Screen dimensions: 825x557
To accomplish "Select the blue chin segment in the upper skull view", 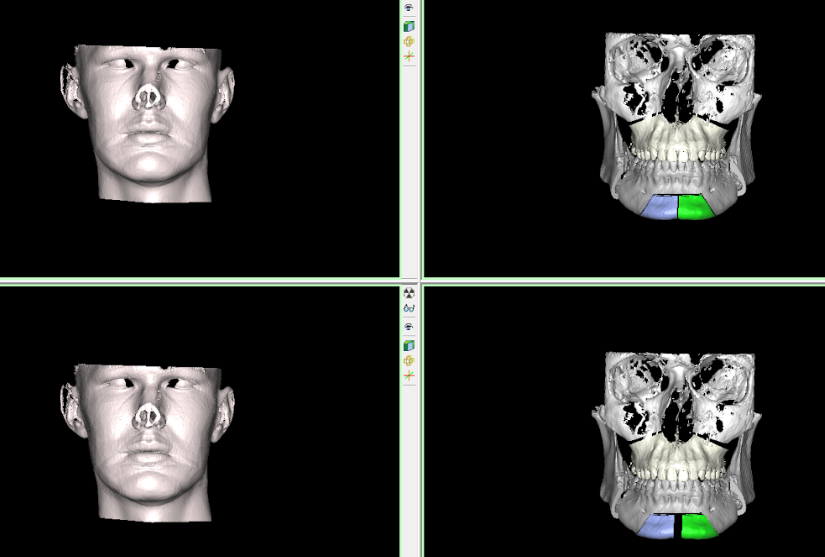I will point(661,207).
